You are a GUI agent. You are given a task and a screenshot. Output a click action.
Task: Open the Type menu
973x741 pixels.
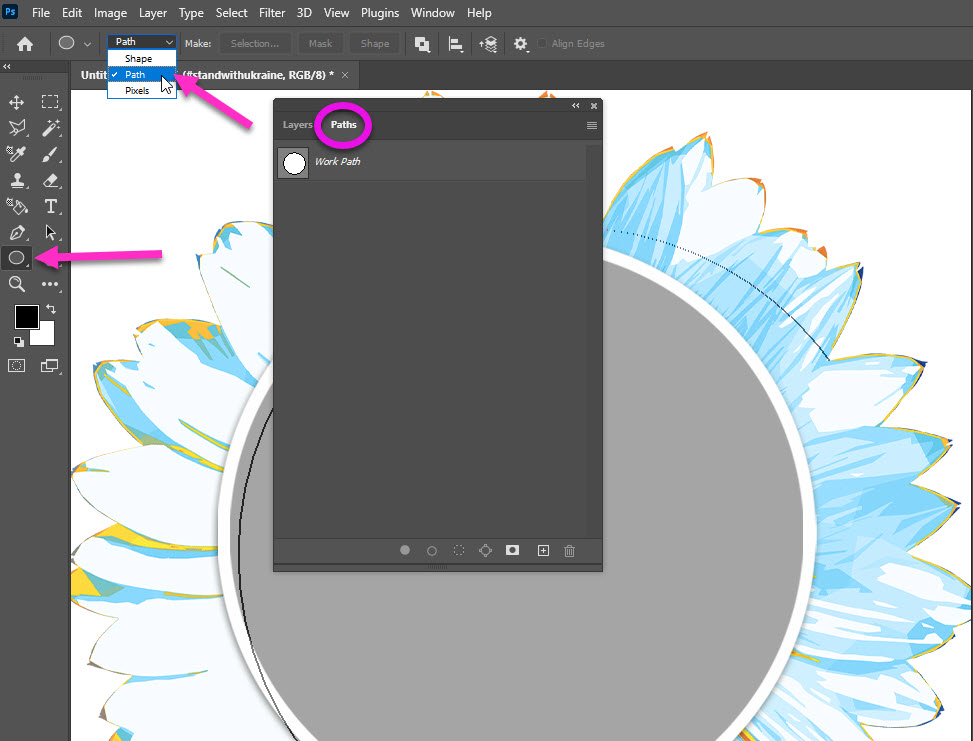(x=191, y=12)
